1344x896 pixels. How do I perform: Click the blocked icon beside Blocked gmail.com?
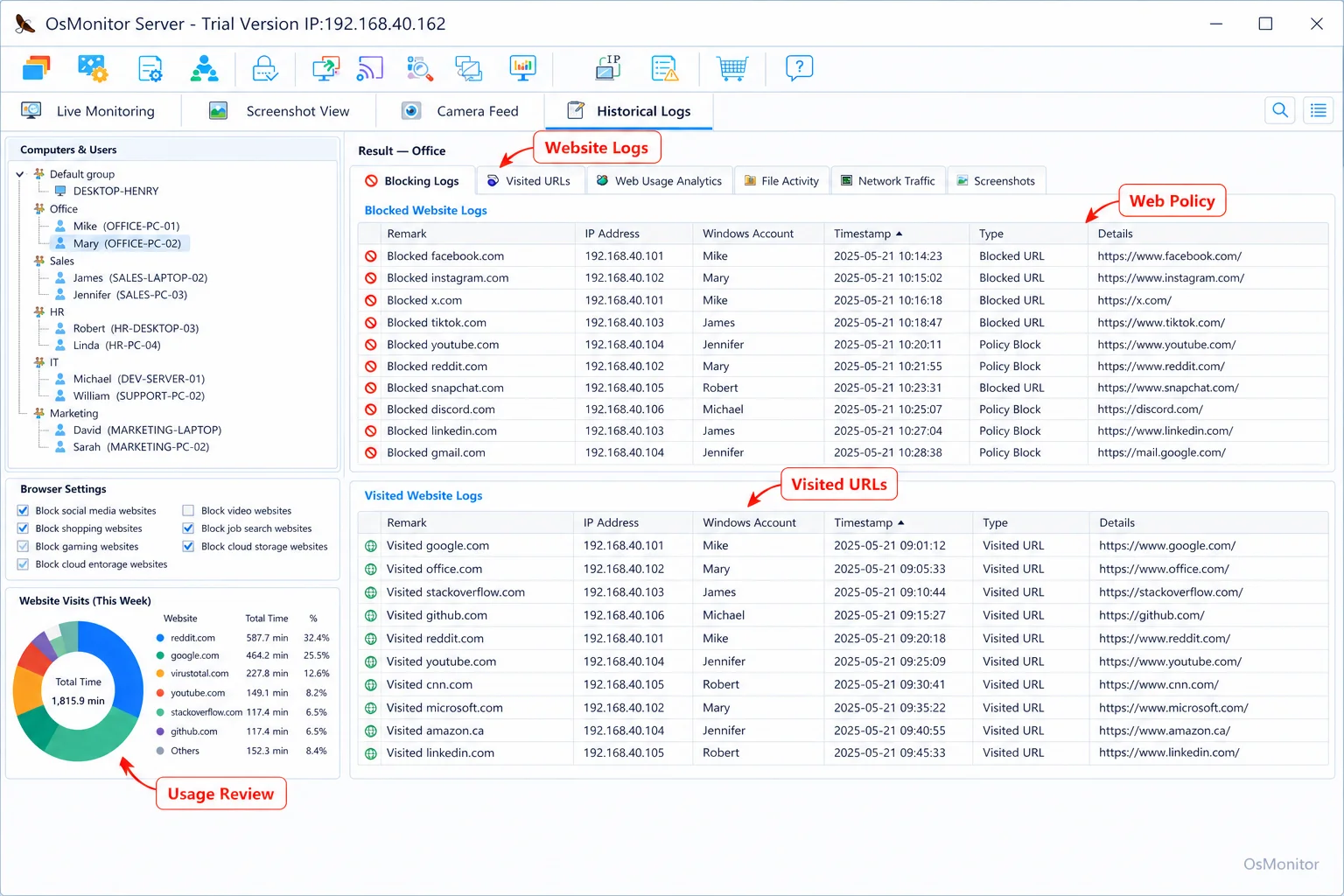tap(371, 453)
